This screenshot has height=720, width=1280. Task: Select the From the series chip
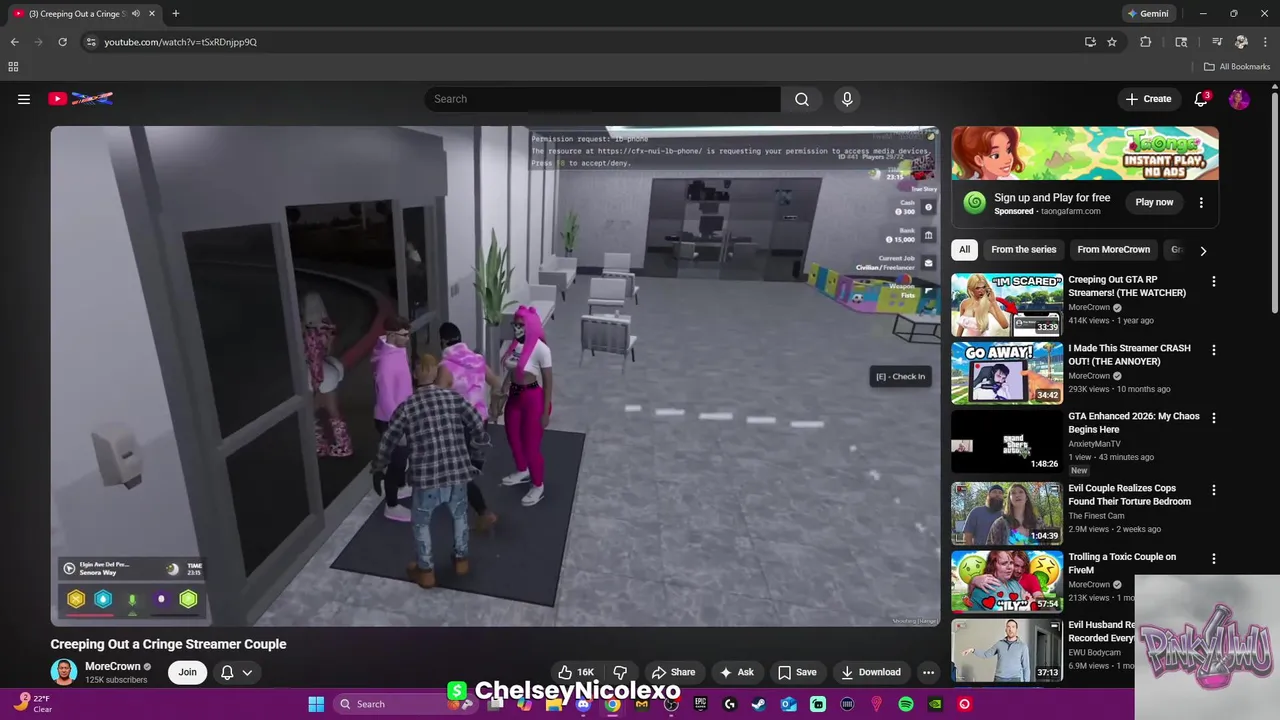(1023, 250)
